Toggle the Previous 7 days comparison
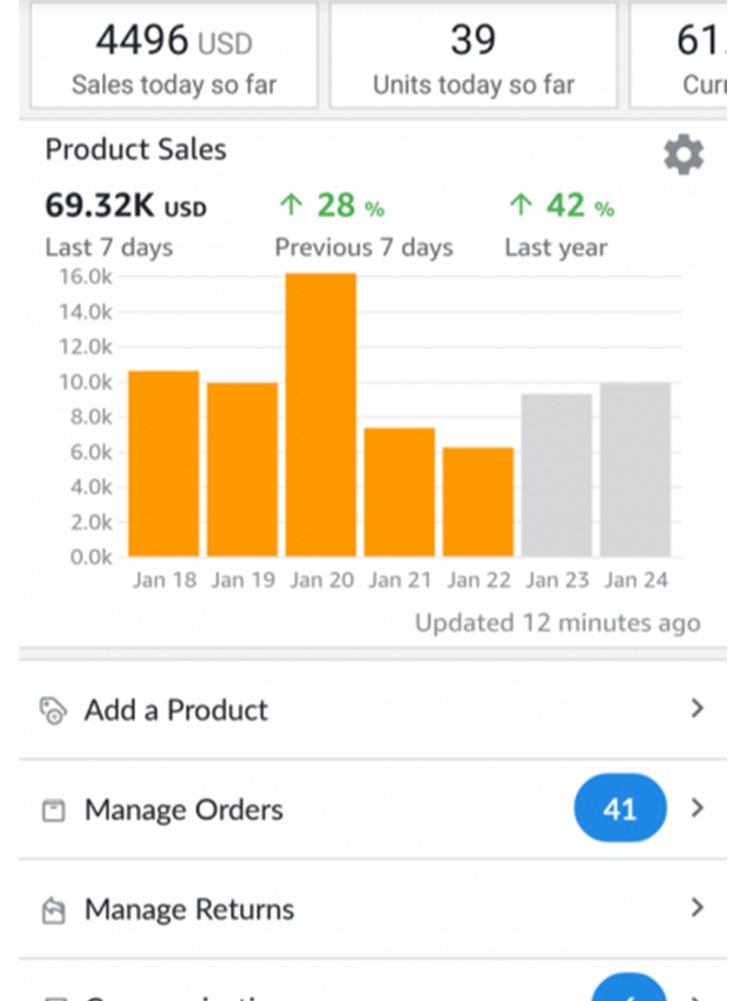The height and width of the screenshot is (1001, 746). coord(365,247)
